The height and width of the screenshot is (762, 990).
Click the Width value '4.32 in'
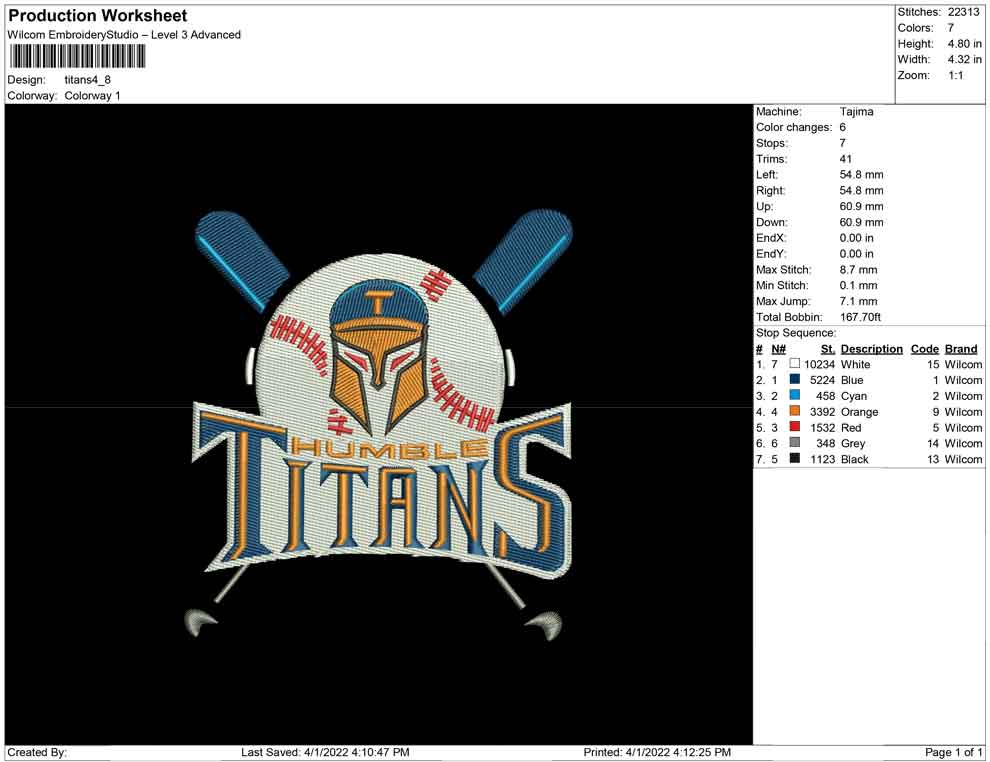[965, 59]
